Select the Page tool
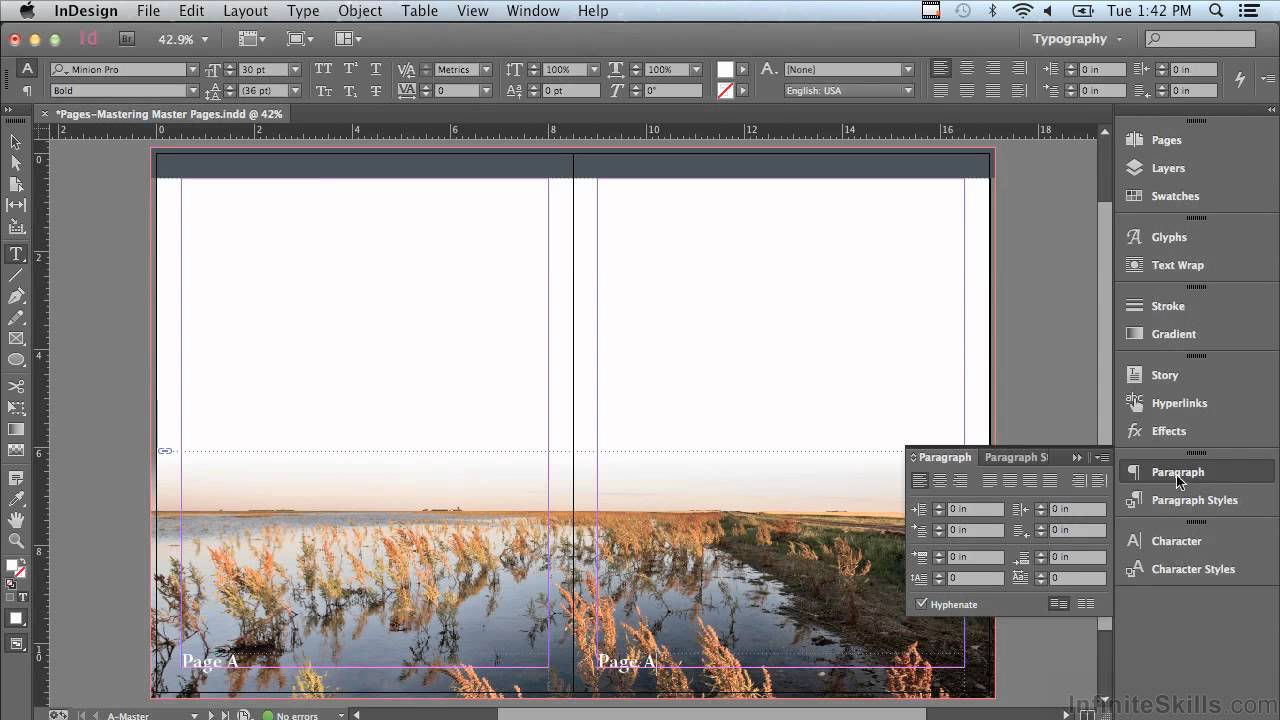The height and width of the screenshot is (720, 1280). pos(16,185)
